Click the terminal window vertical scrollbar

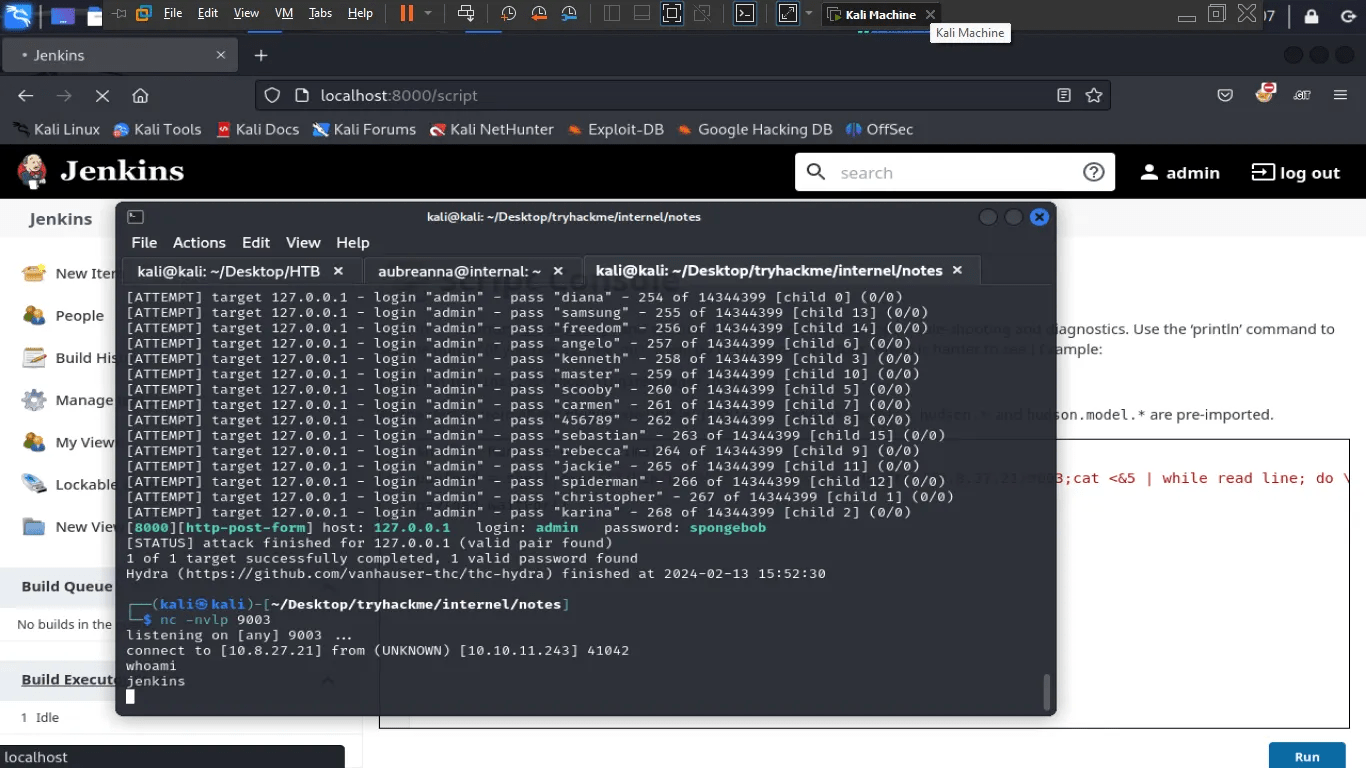click(x=1047, y=690)
